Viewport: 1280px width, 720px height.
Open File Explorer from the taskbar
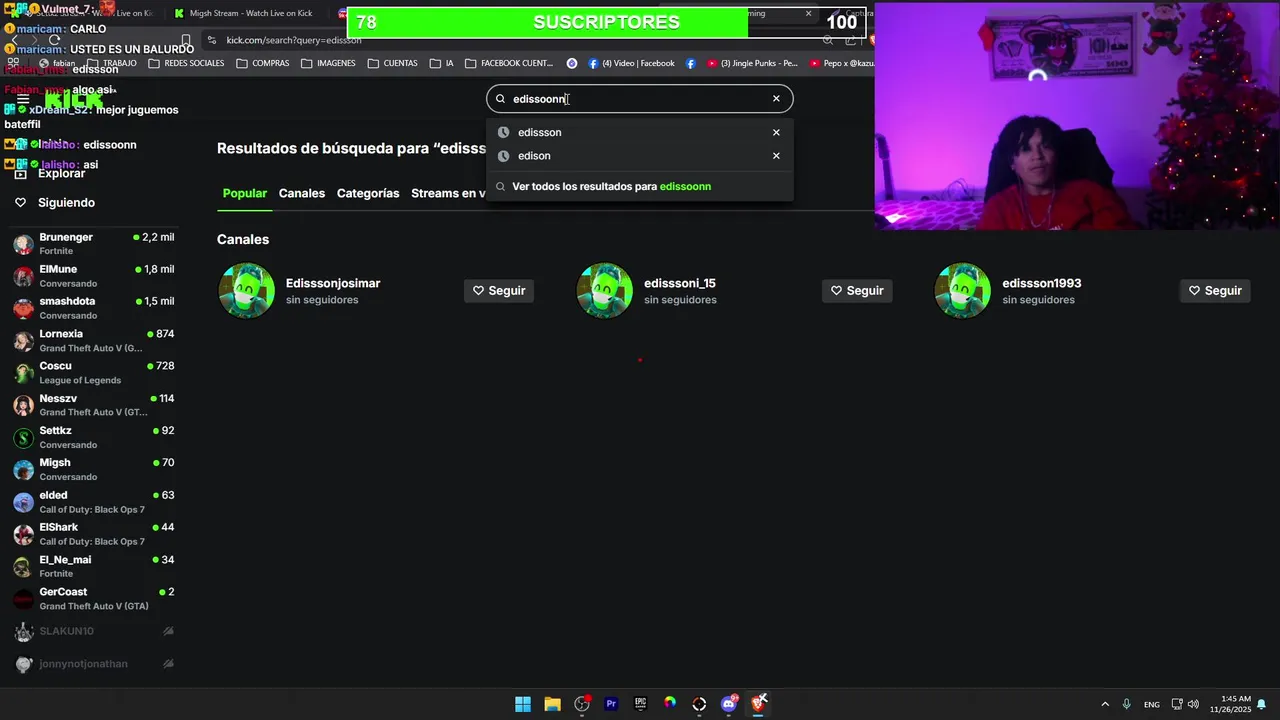(x=552, y=704)
